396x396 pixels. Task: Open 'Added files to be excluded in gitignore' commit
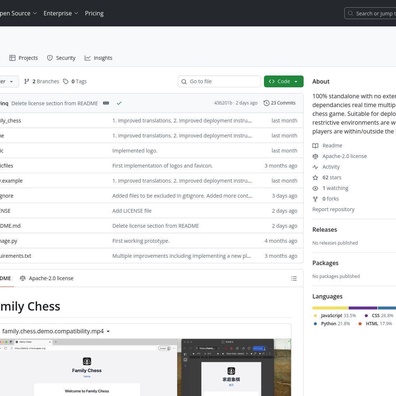182,196
